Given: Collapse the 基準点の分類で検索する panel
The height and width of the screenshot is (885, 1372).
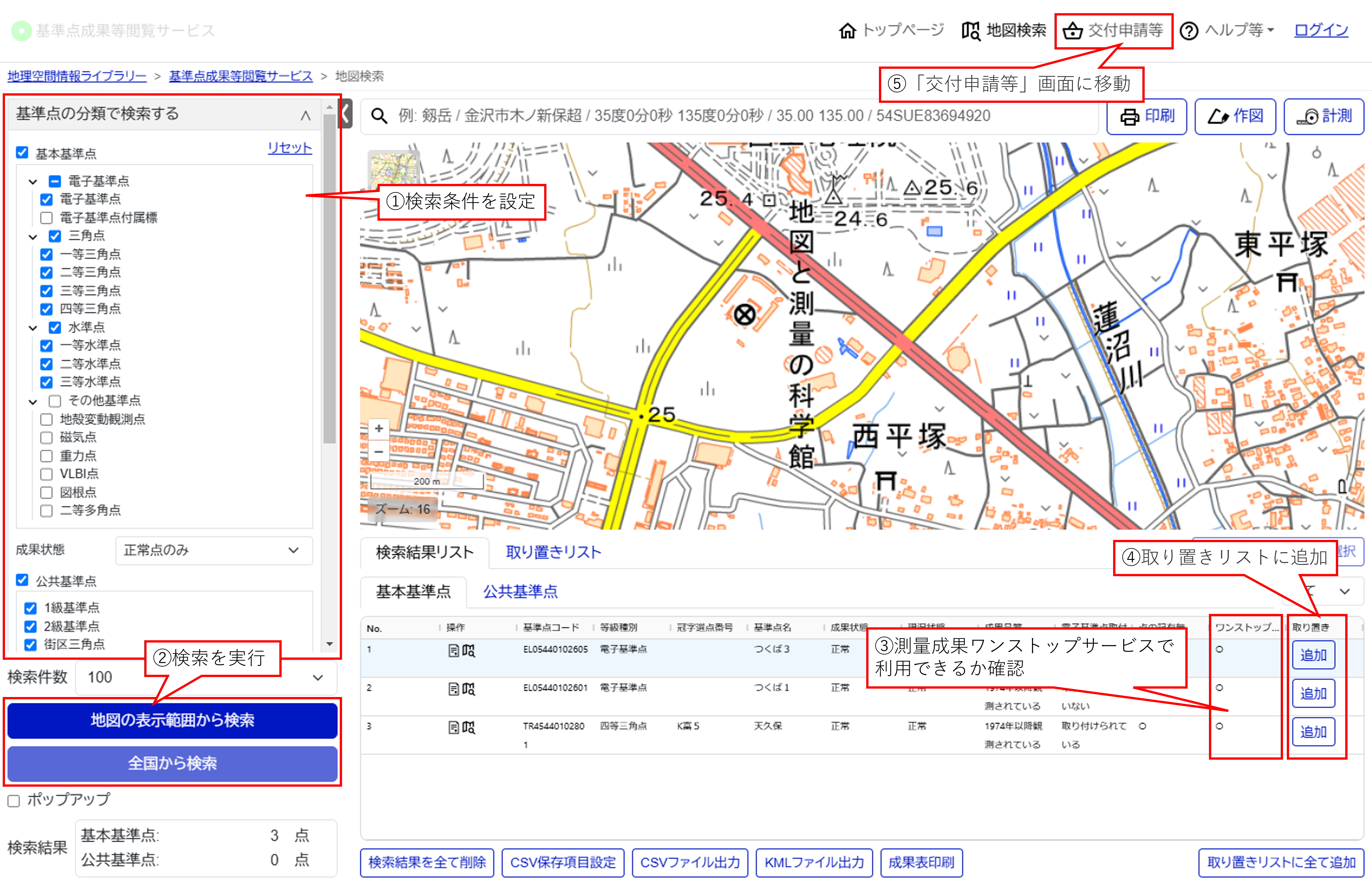Looking at the screenshot, I should coord(305,116).
